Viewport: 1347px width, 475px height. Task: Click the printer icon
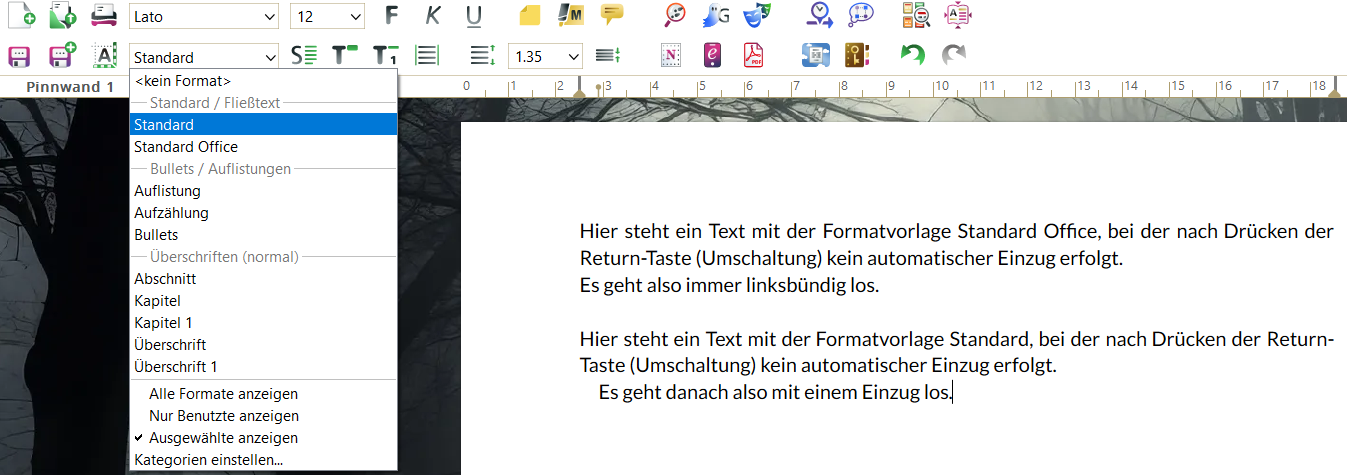(x=103, y=16)
